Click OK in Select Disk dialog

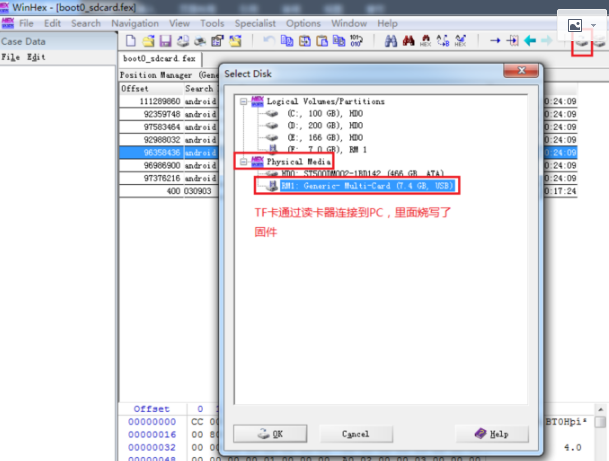270,434
